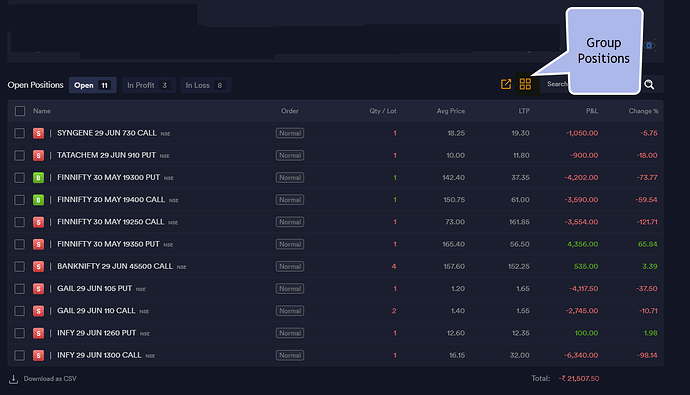Viewport: 690px width, 395px height.
Task: Switch to the In Profit tab
Action: pyautogui.click(x=149, y=85)
